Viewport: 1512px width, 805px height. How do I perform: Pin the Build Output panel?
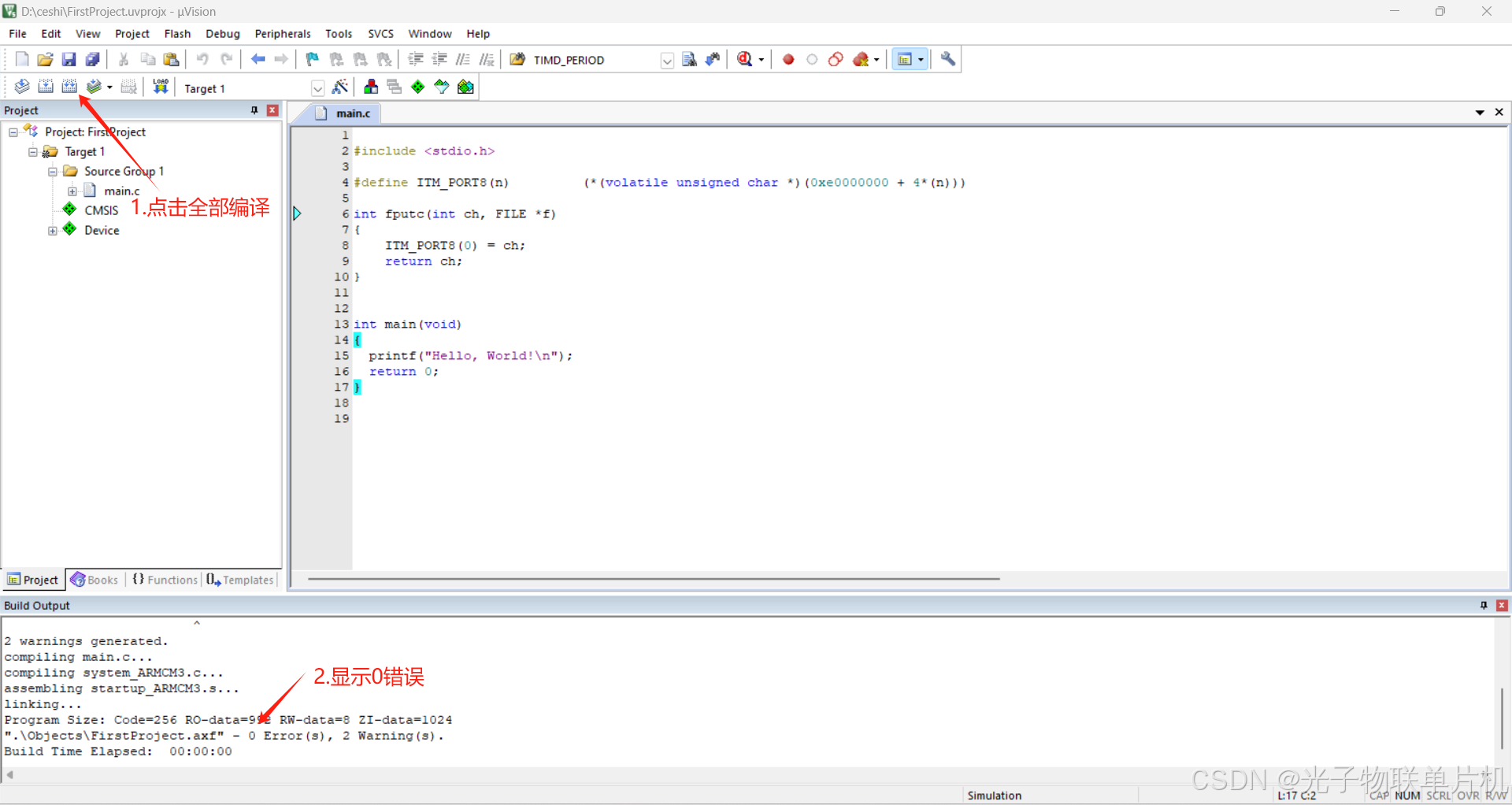click(1484, 605)
